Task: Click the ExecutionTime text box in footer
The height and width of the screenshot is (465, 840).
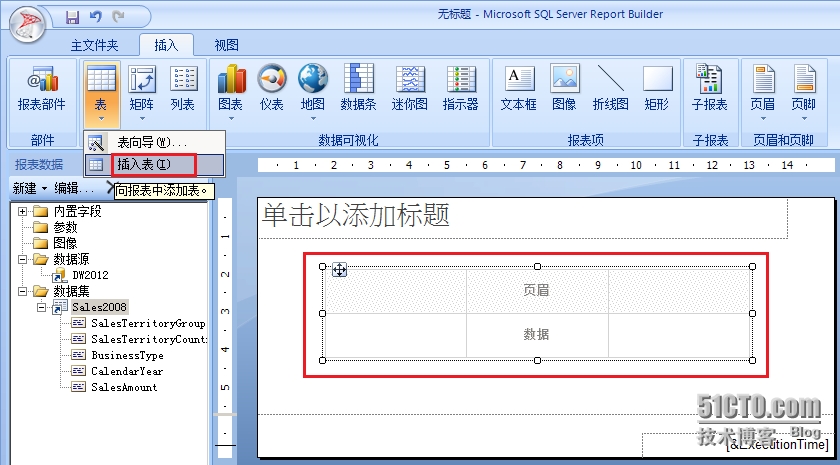Action: click(738, 444)
